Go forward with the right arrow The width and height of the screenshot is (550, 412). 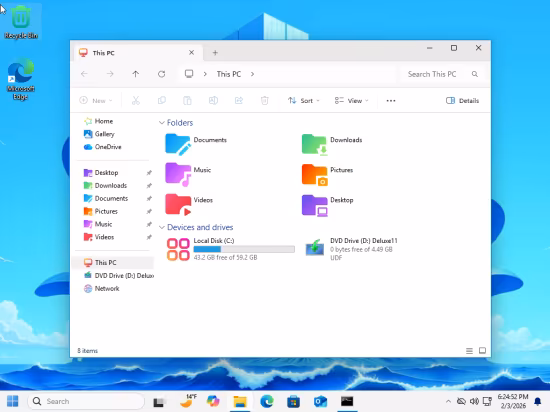tap(110, 74)
